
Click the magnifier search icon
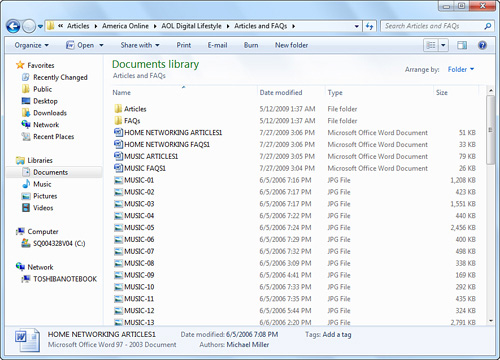[x=488, y=26]
